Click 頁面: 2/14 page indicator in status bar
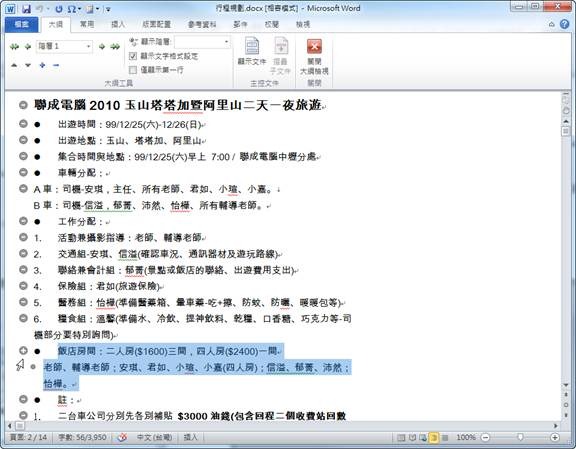576x449 pixels. (28, 437)
